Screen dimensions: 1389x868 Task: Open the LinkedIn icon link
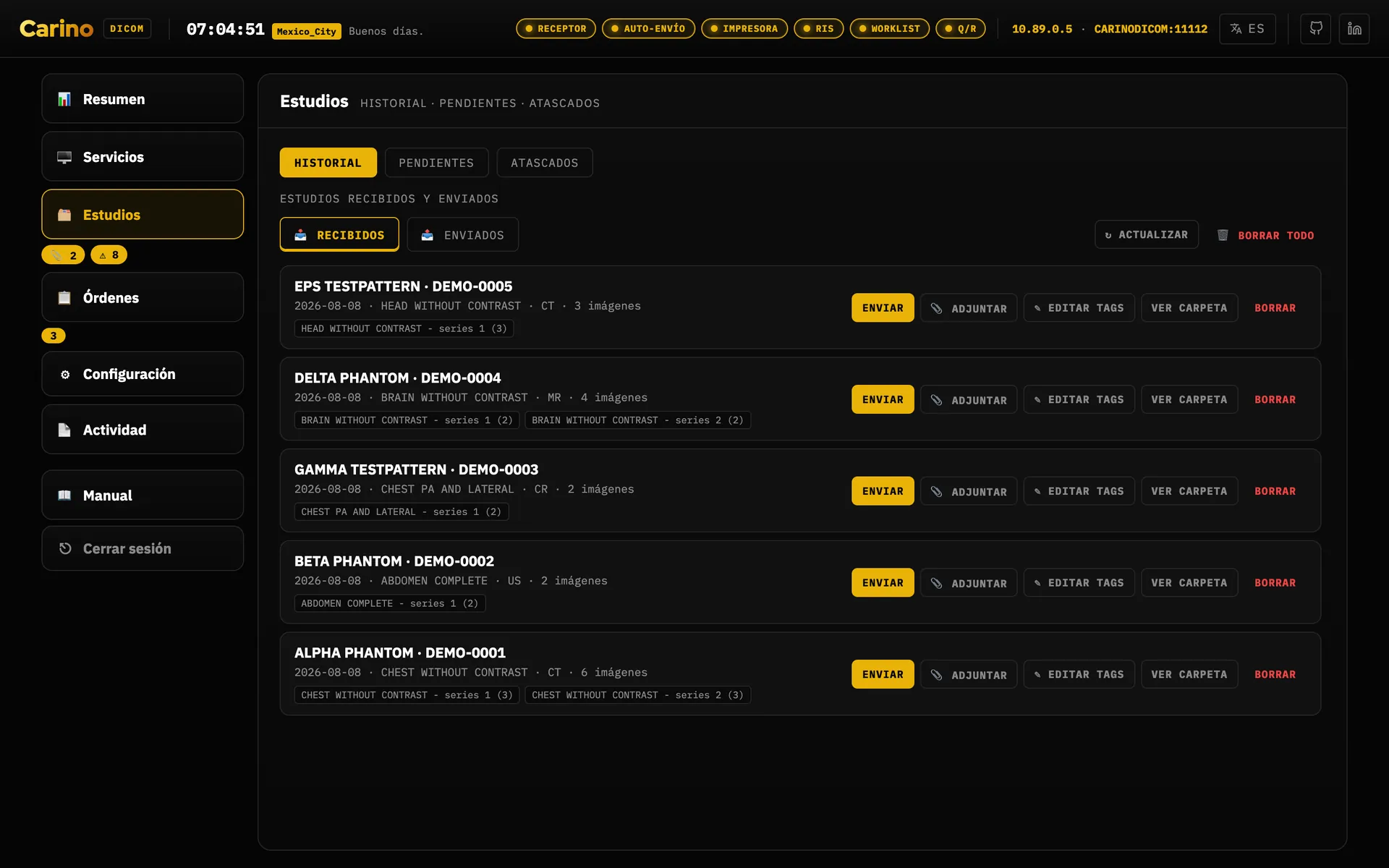tap(1354, 29)
